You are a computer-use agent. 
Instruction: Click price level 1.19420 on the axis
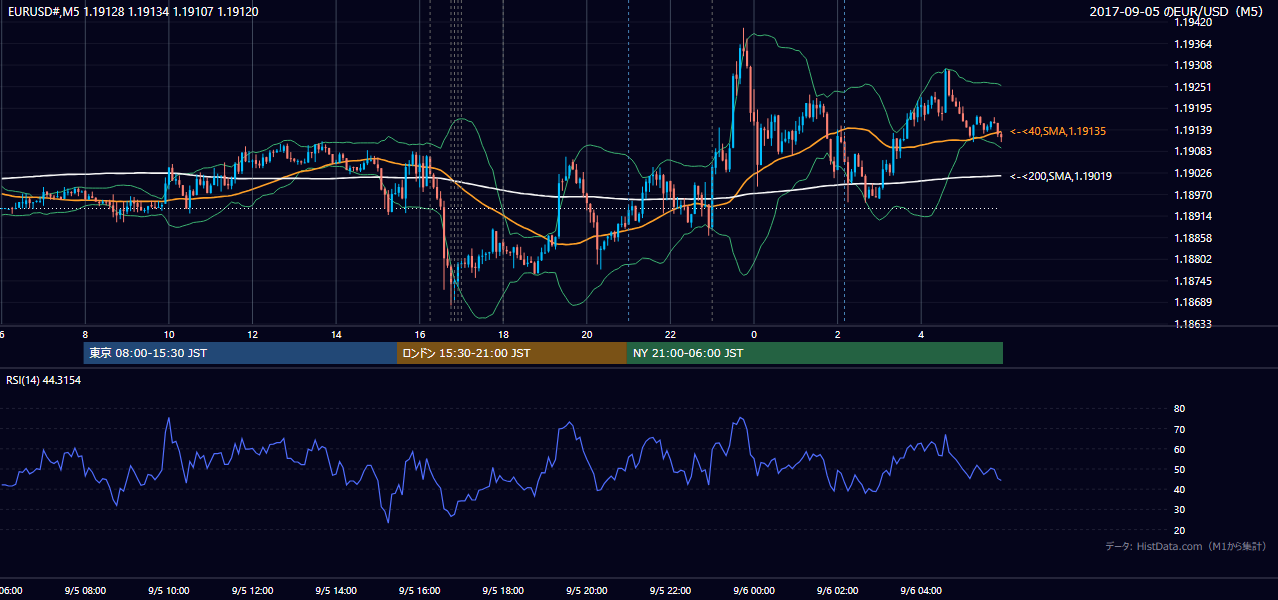click(1191, 22)
